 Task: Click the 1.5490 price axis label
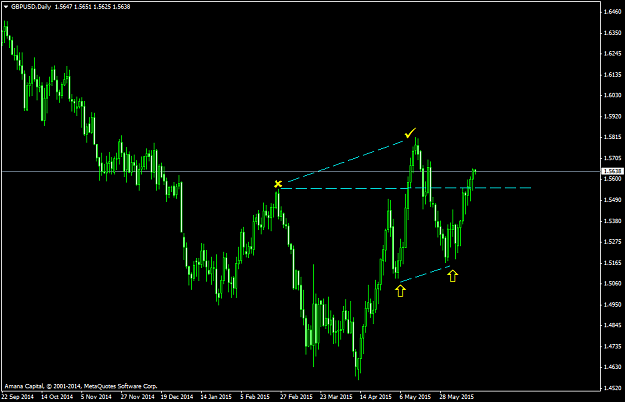[612, 200]
